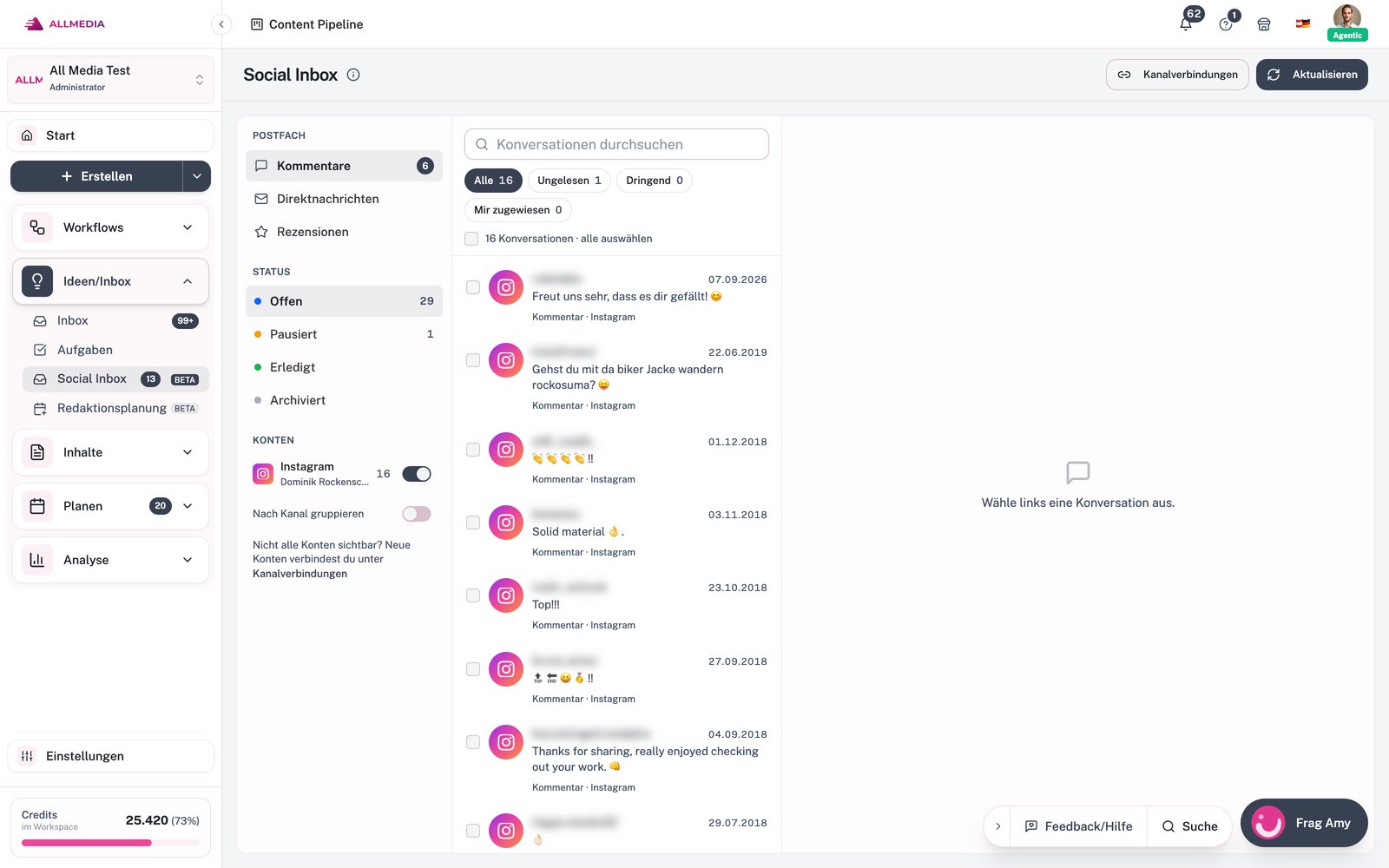This screenshot has height=868, width=1389.
Task: Open Direktnachrichten in the Postfach
Action: 344,199
